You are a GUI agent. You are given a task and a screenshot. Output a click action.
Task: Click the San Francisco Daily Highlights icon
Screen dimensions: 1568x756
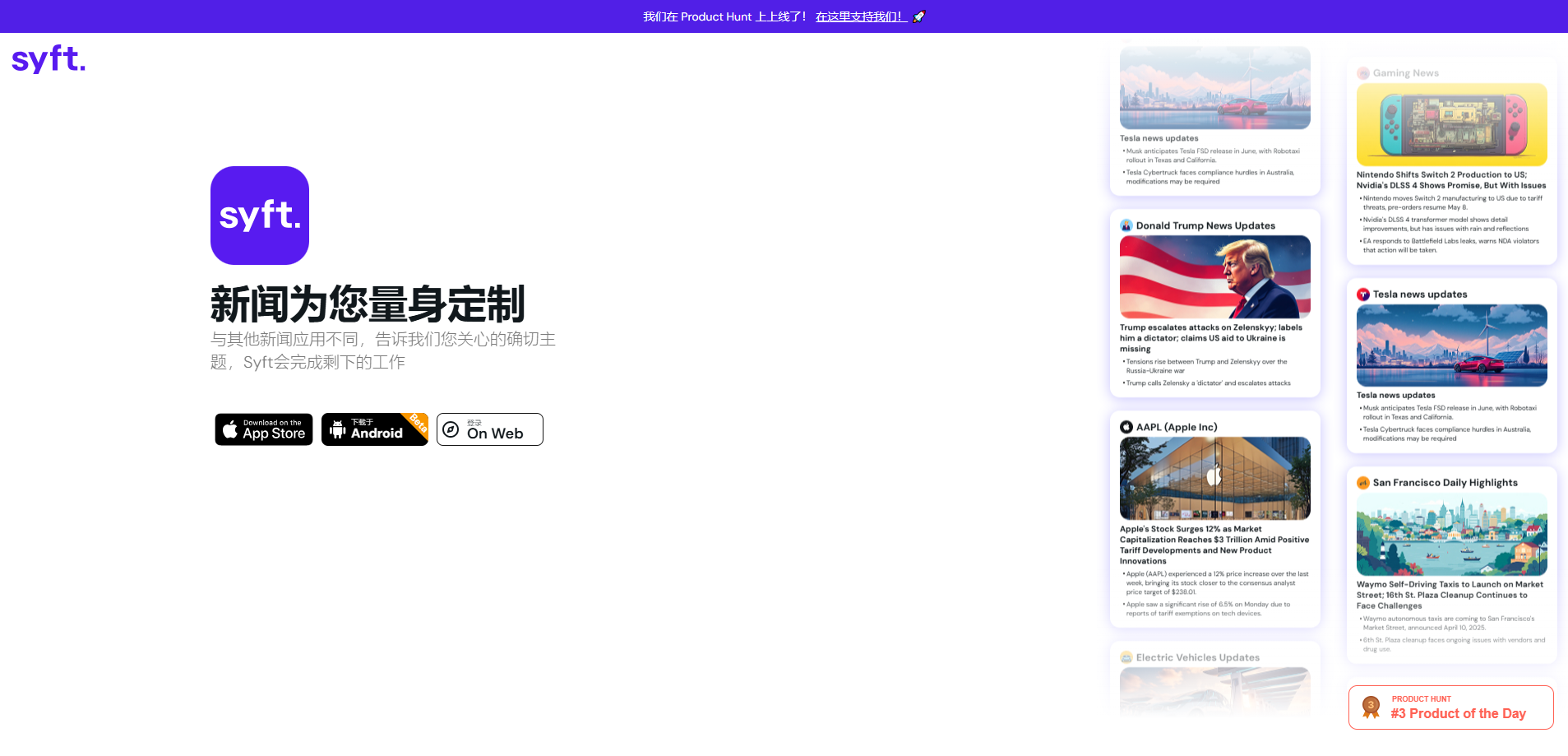coord(1363,483)
